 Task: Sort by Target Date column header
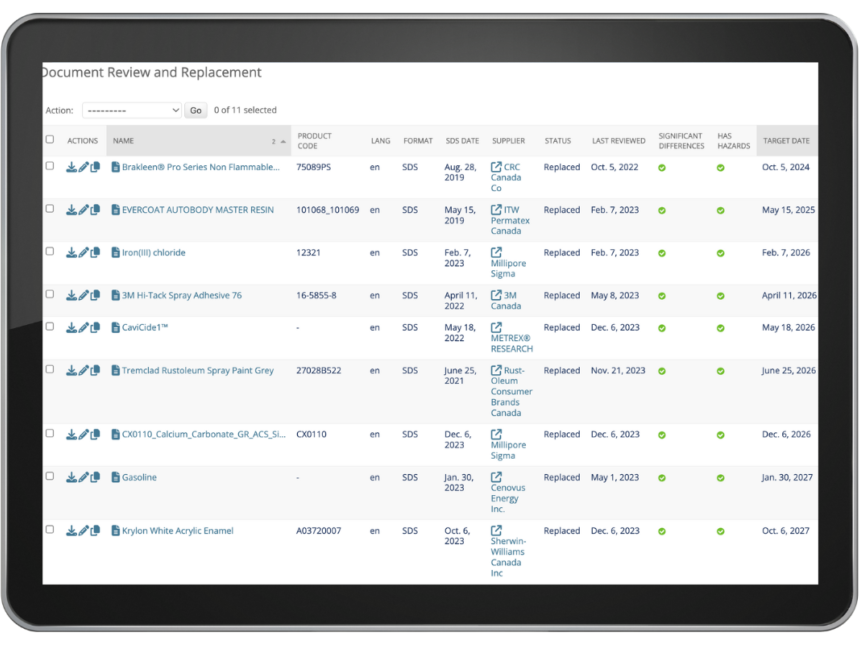pyautogui.click(x=786, y=141)
